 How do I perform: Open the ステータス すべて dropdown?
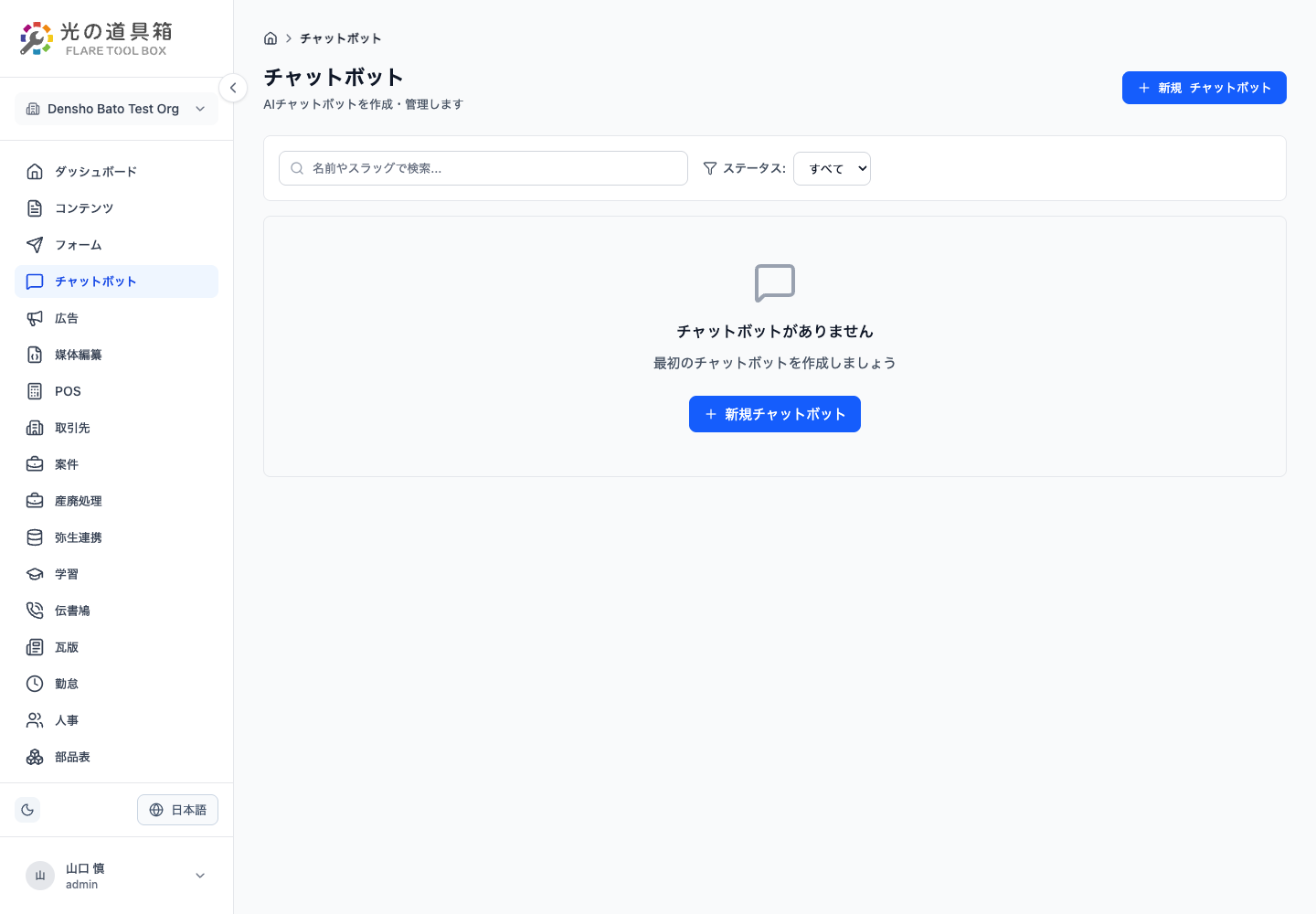[832, 168]
